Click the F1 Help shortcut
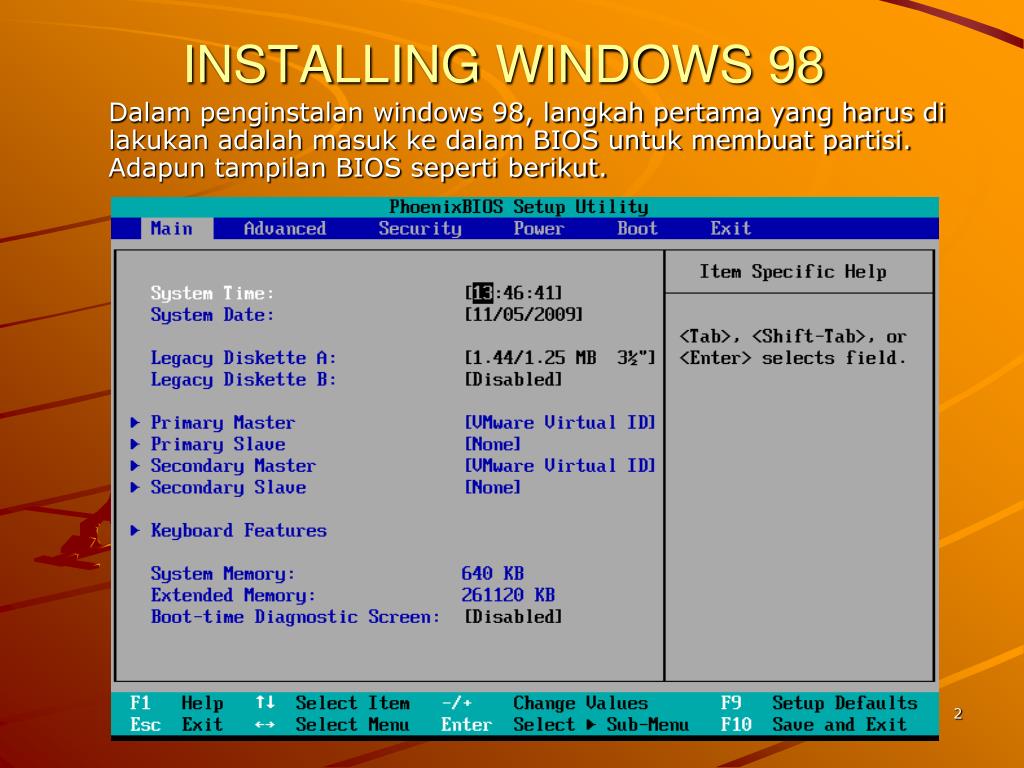The width and height of the screenshot is (1024, 768). (176, 703)
